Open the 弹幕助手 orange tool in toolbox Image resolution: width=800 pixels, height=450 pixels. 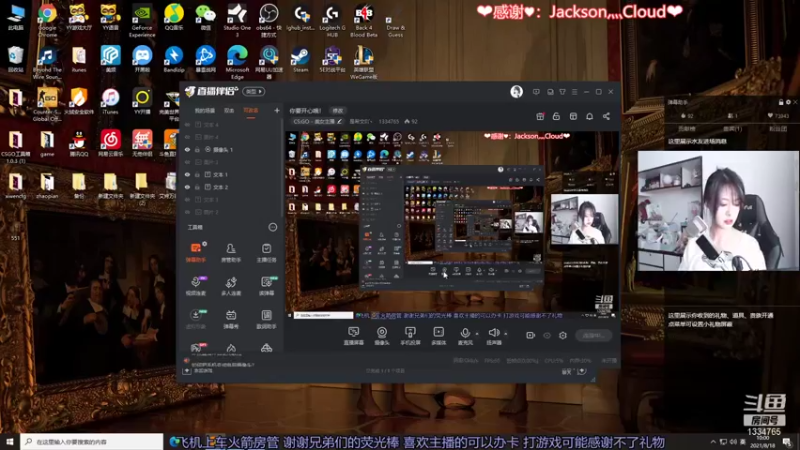[196, 252]
